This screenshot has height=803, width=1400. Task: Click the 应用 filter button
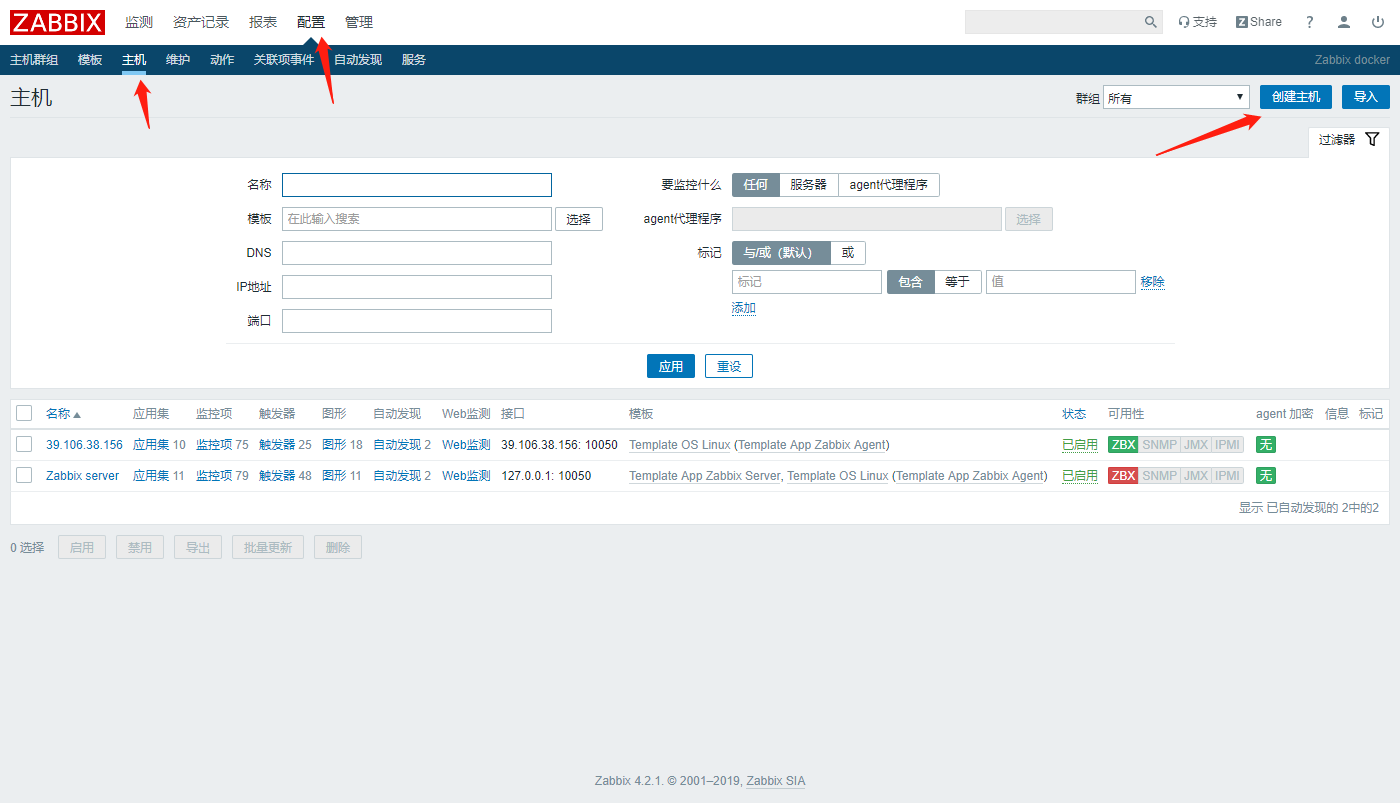pyautogui.click(x=671, y=366)
